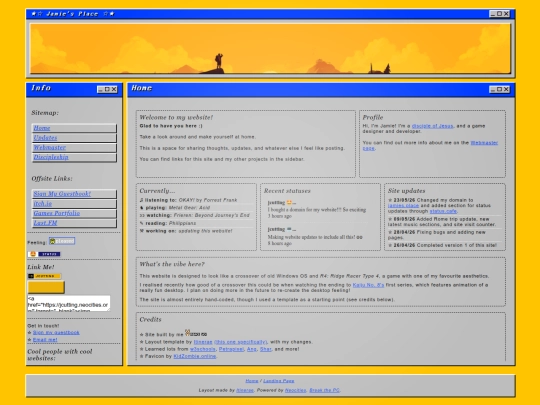The height and width of the screenshot is (405, 540).
Task: Click the 'OKAY! by Forrest Frank' listening entry
Action: pos(208,200)
